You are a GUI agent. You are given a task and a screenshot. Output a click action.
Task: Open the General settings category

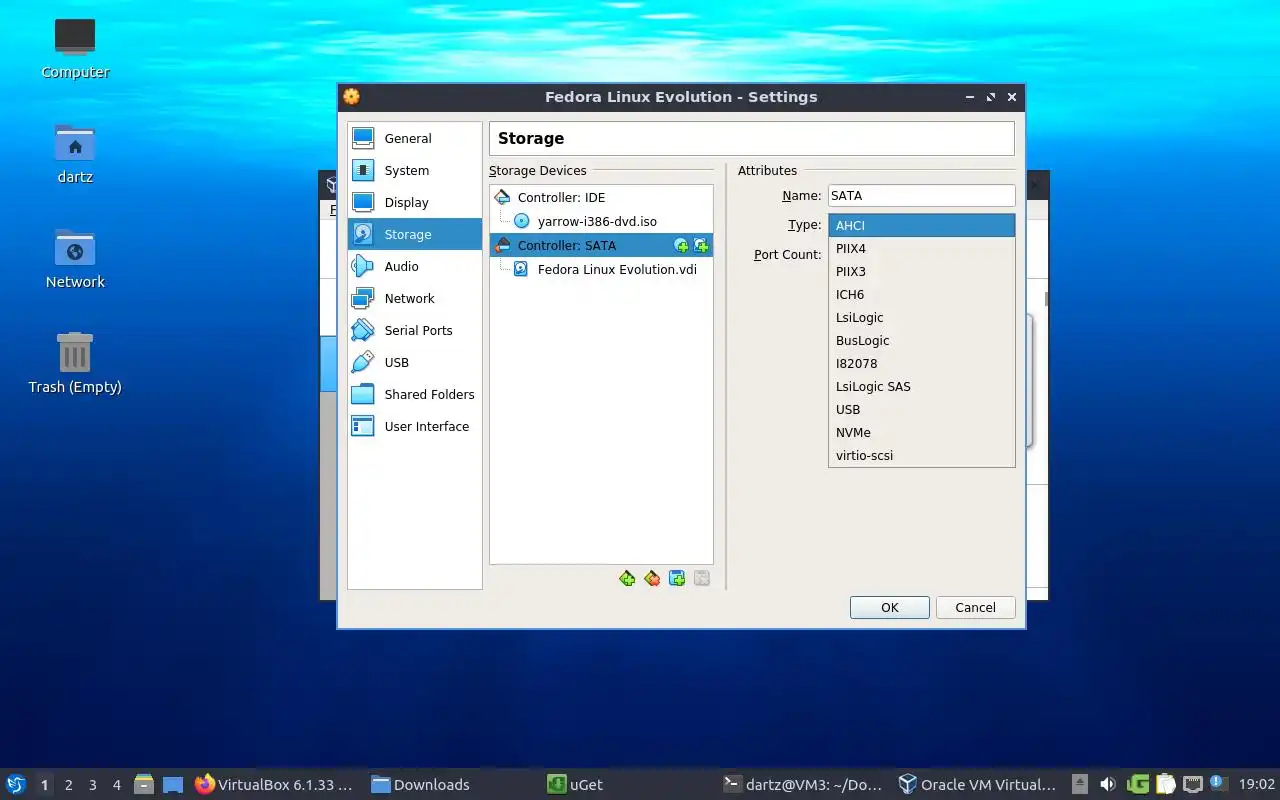(x=415, y=138)
